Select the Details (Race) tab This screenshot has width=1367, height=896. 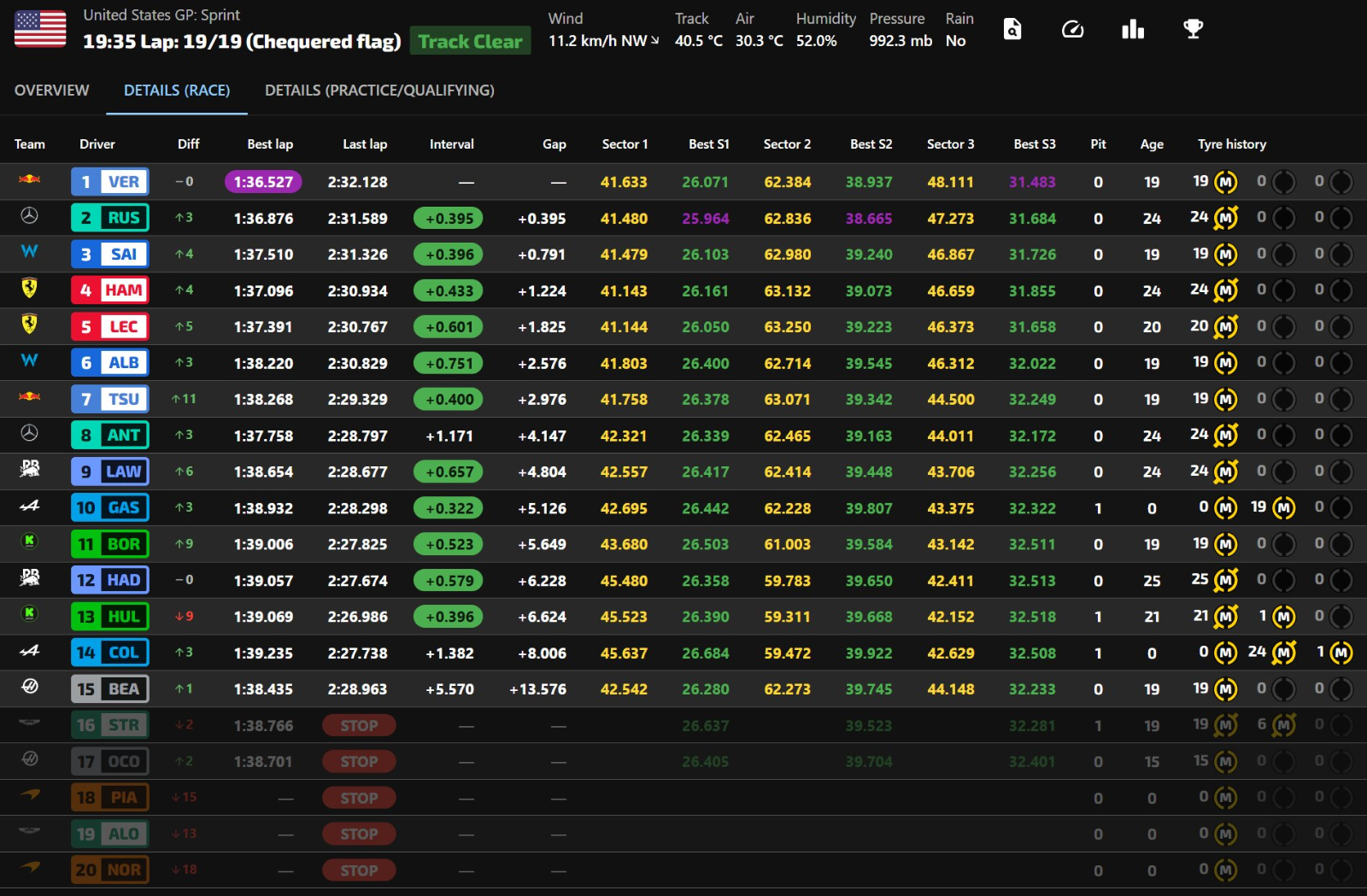click(x=177, y=91)
